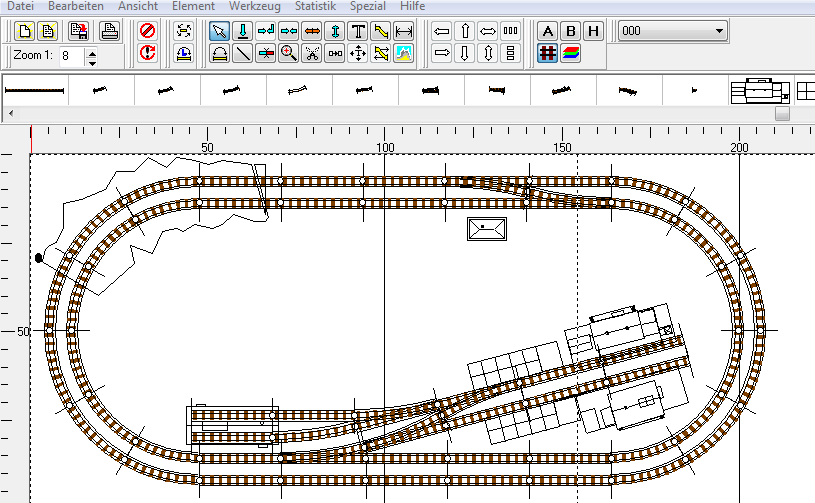Select the arrow pointer tool
The width and height of the screenshot is (815, 503).
click(219, 31)
